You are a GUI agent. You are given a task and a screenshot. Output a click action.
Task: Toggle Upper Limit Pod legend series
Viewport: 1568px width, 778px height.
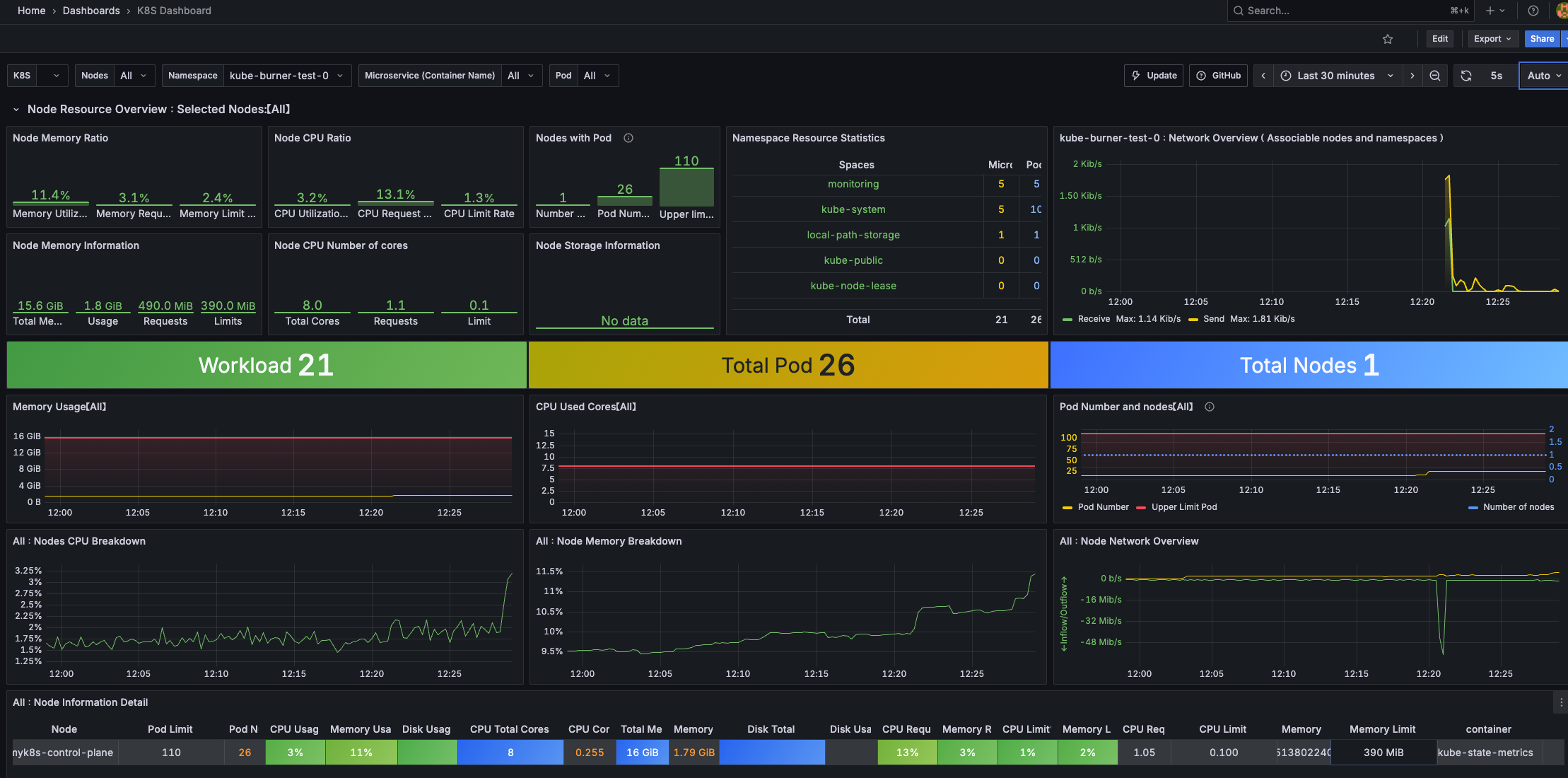pyautogui.click(x=1183, y=507)
